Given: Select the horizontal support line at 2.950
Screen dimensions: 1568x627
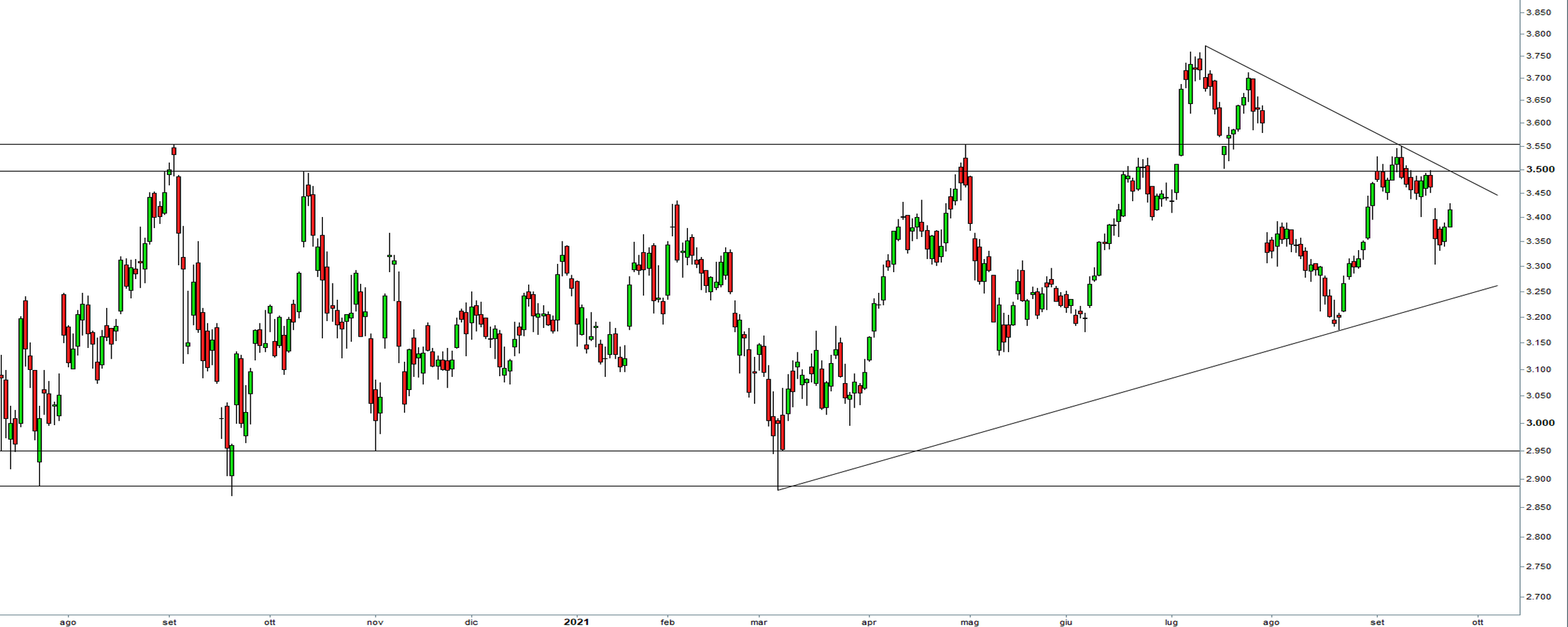Looking at the screenshot, I should point(564,451).
